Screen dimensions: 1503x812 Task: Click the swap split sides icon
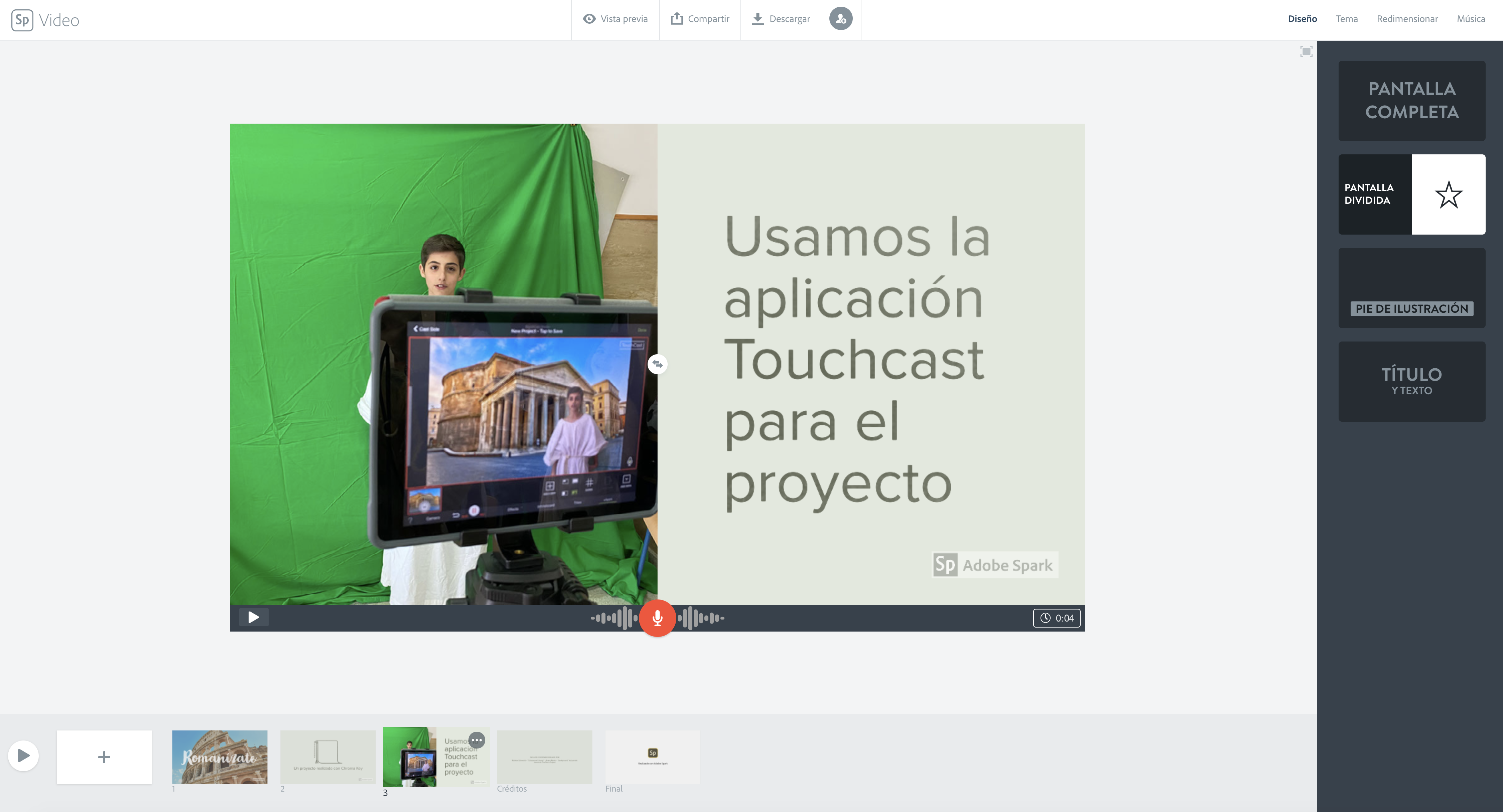click(658, 364)
